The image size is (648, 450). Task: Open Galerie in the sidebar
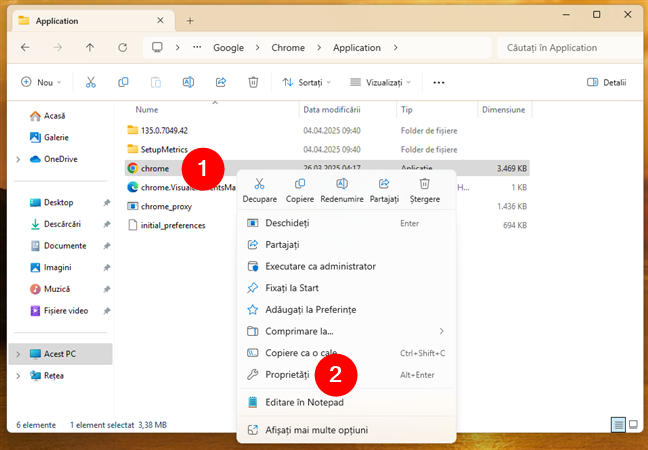pos(56,137)
